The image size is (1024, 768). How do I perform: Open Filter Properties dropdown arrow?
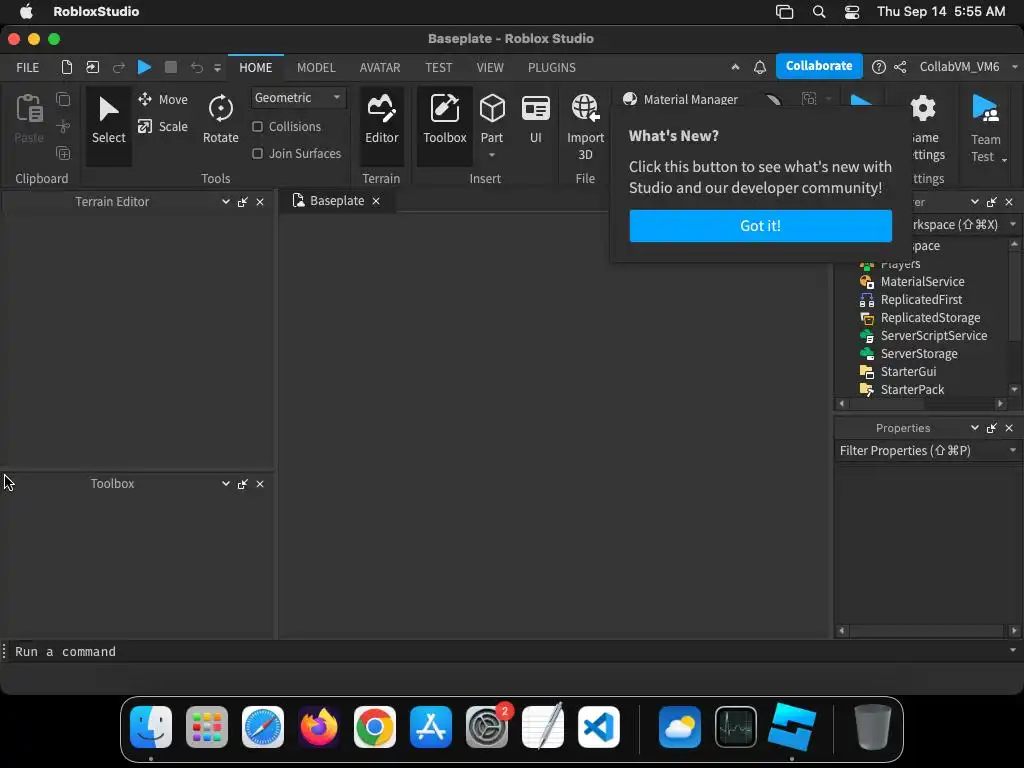(x=1013, y=450)
